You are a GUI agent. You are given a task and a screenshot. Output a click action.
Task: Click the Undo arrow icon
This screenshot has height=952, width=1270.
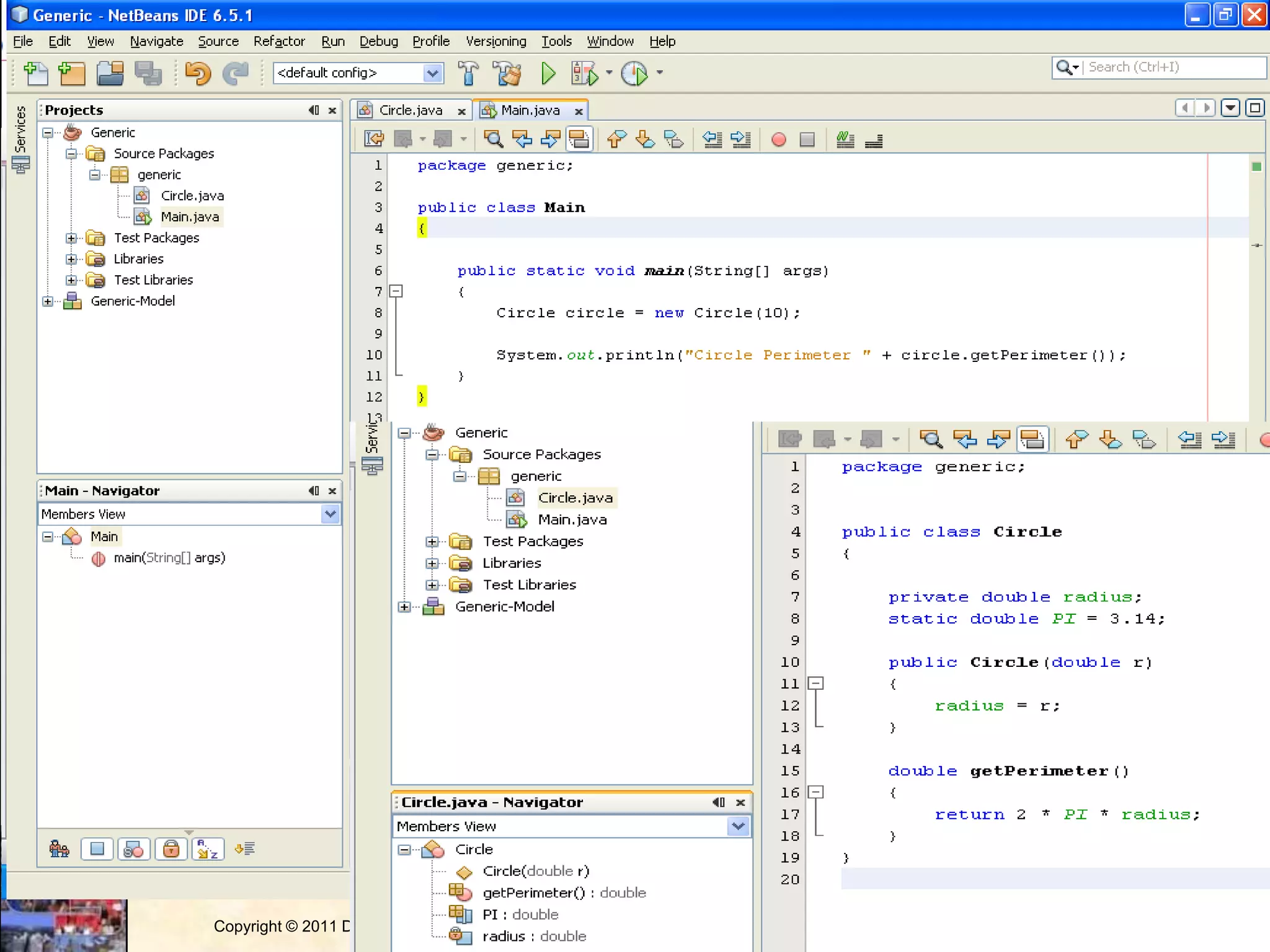click(198, 73)
